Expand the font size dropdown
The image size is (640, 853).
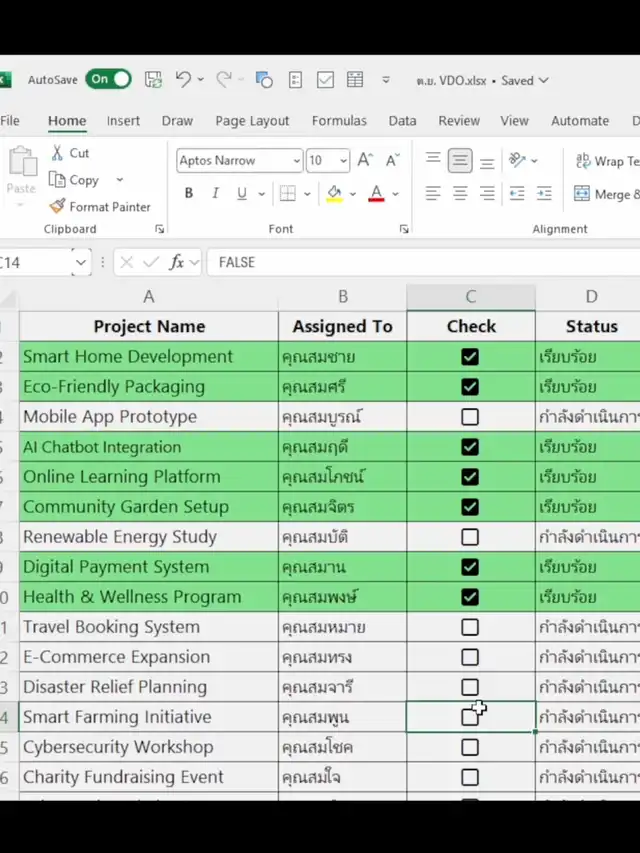click(x=343, y=161)
